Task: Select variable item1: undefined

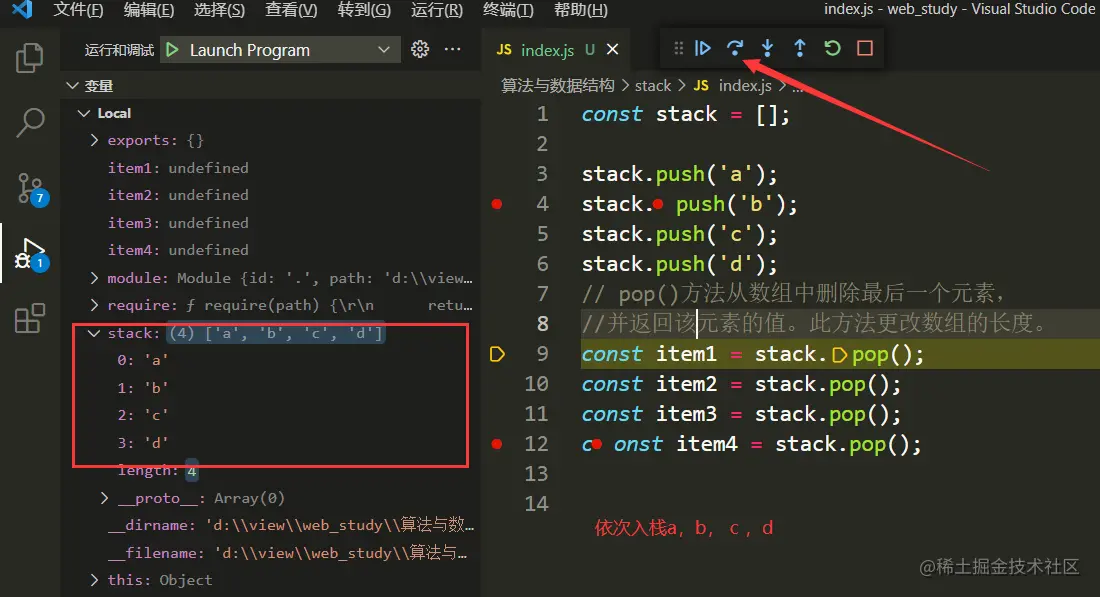Action: pos(178,168)
